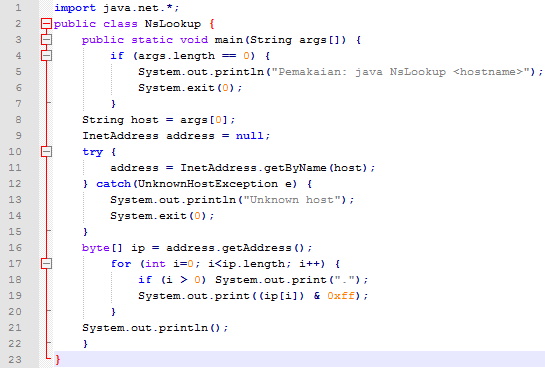Select line number 12 in the margin
The width and height of the screenshot is (545, 368).
tap(15, 183)
